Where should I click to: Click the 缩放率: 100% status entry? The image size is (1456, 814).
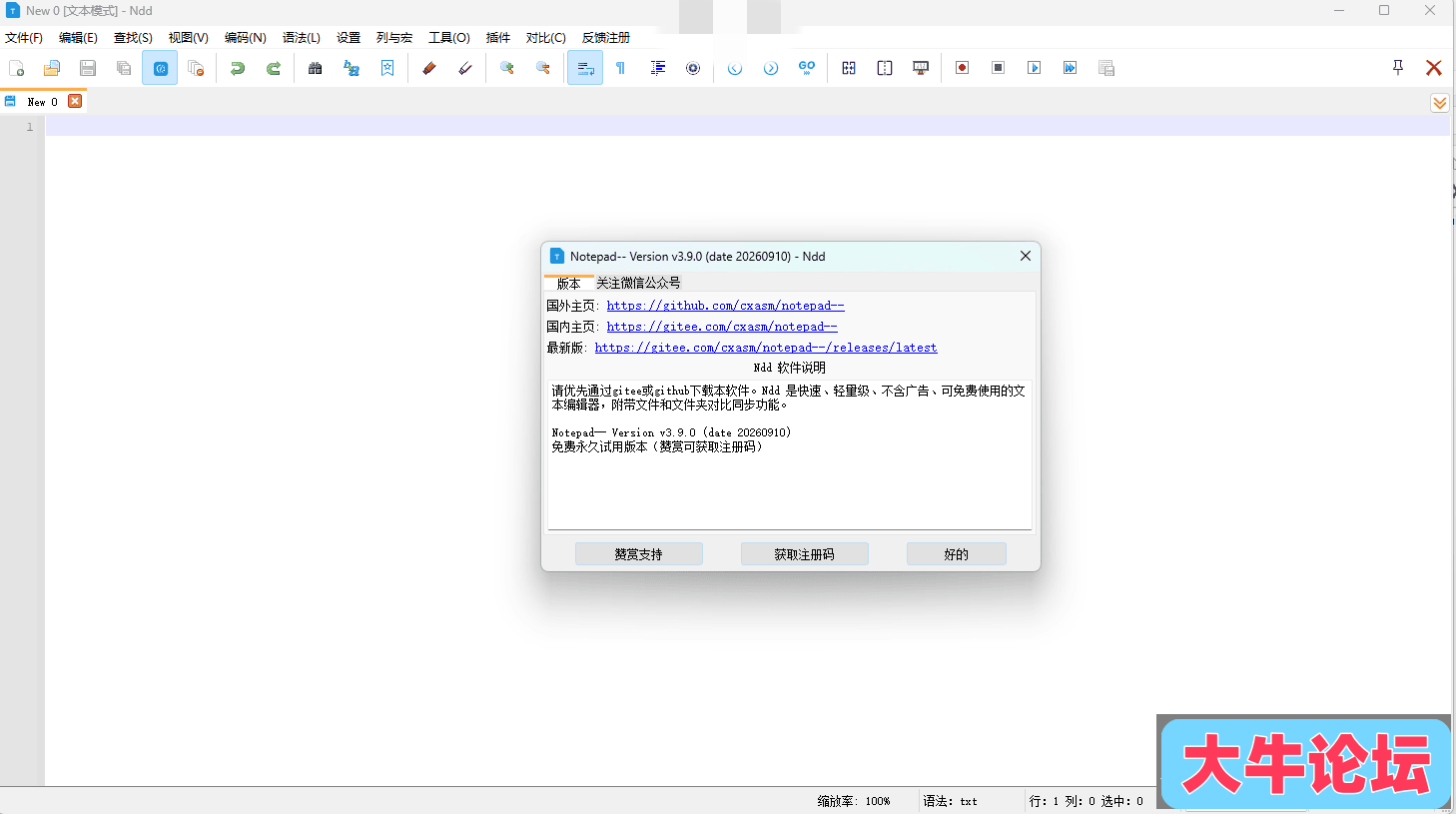tap(854, 801)
